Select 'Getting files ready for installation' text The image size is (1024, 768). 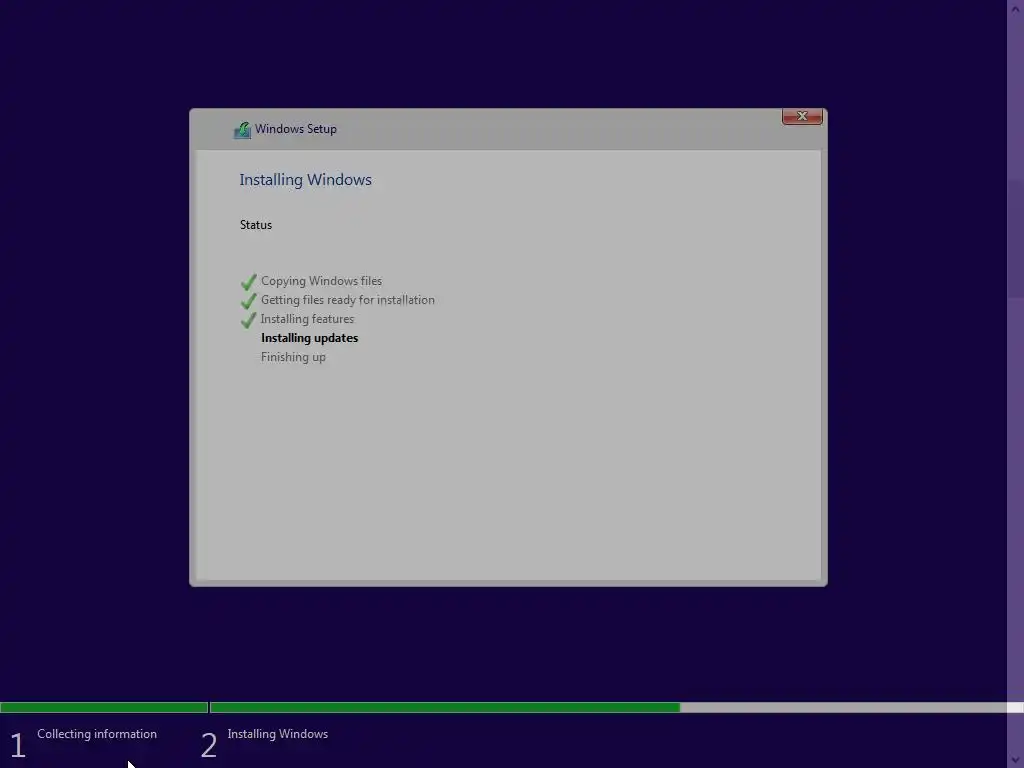(x=347, y=300)
